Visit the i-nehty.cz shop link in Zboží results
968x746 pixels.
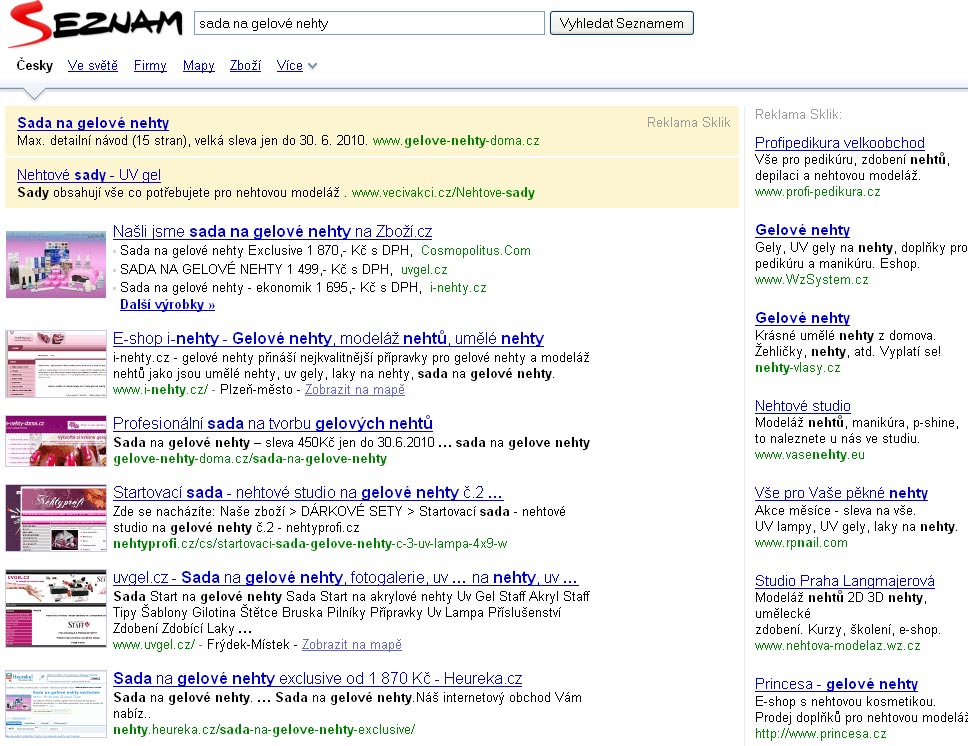tap(458, 288)
